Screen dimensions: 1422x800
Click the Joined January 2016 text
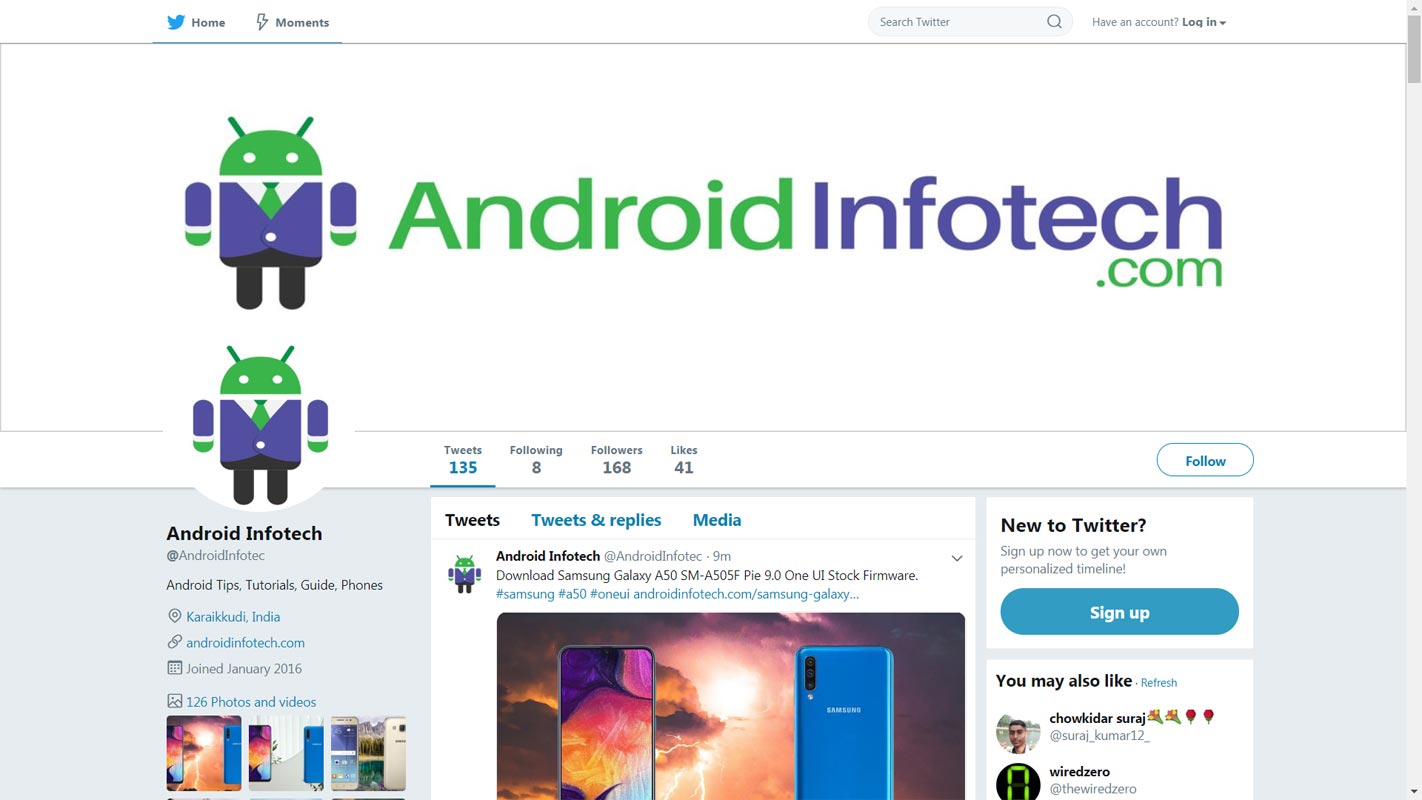pyautogui.click(x=244, y=669)
